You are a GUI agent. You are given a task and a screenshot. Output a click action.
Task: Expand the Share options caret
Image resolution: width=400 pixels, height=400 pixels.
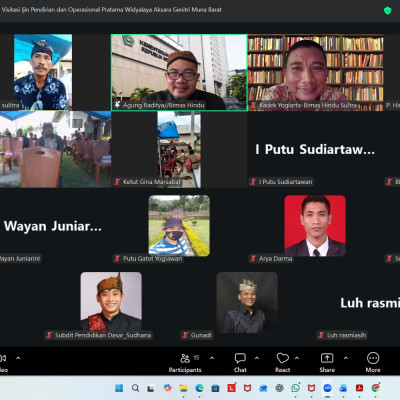(346, 358)
